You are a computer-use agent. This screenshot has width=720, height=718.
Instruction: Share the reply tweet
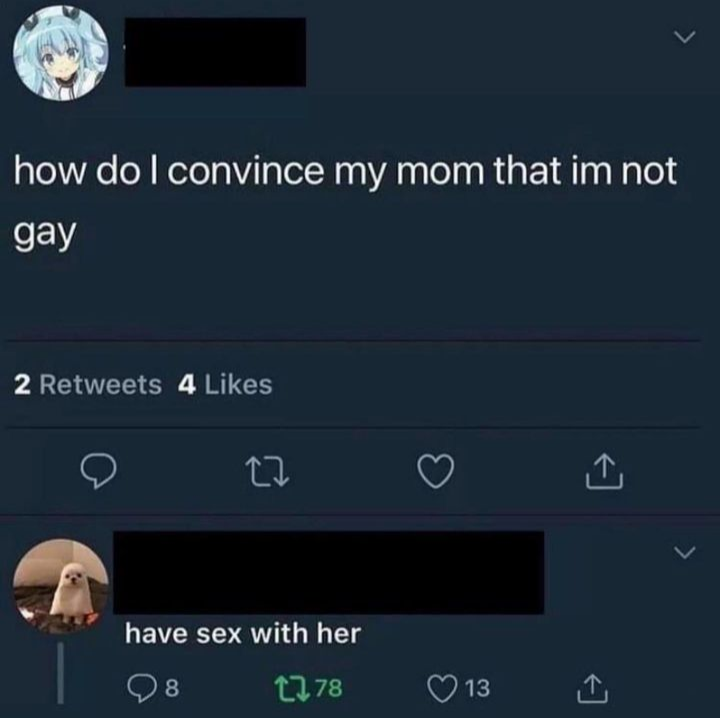(592, 689)
